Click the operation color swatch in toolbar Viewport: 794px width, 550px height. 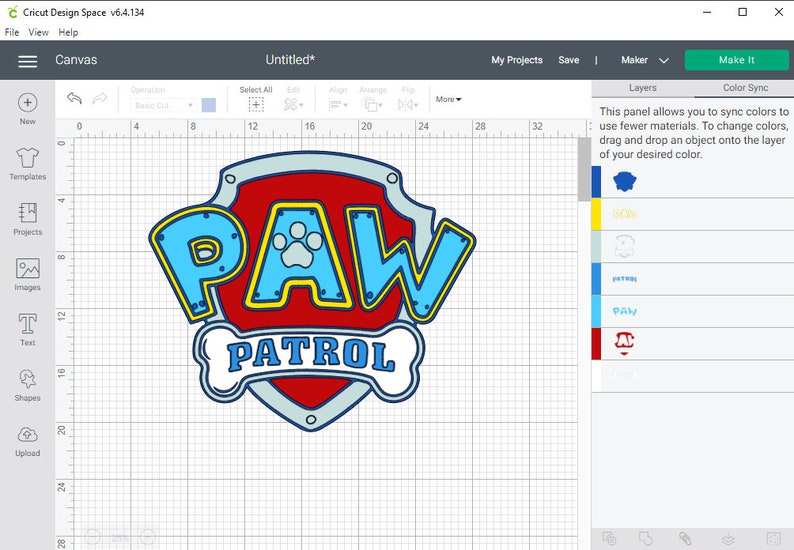[x=209, y=105]
